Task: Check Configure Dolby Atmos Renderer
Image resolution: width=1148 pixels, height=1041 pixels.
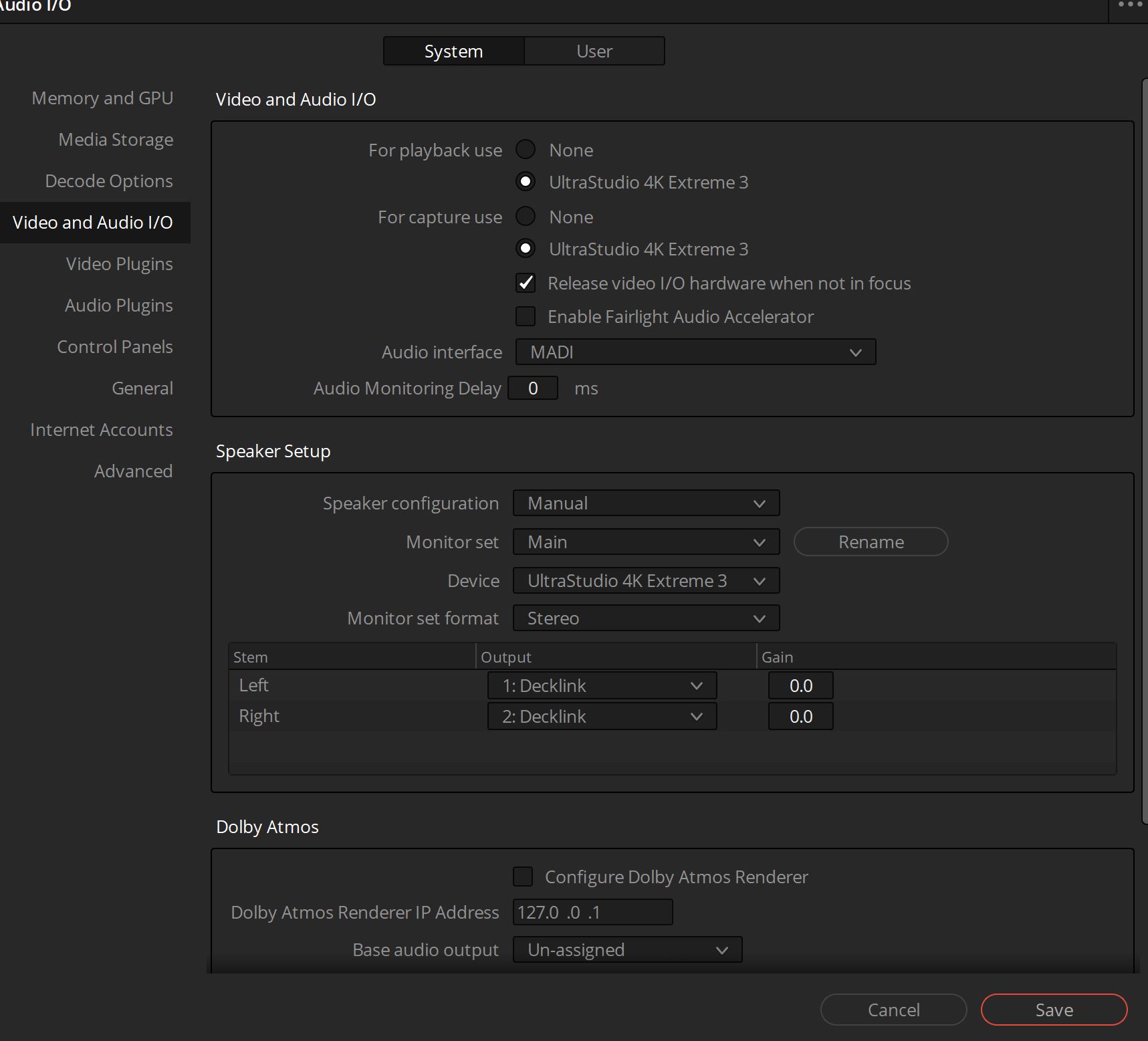Action: click(523, 877)
